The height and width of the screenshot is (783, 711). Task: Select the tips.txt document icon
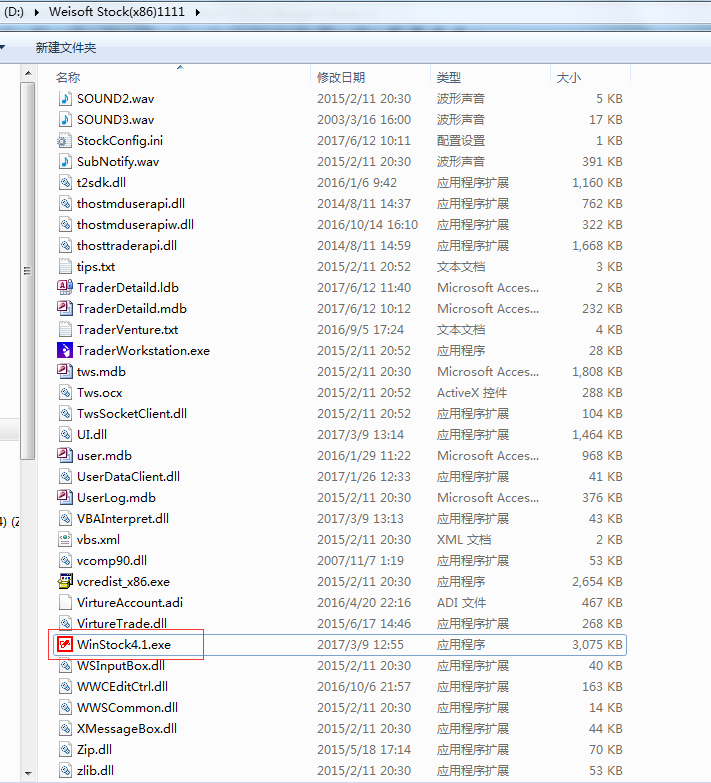[65, 266]
